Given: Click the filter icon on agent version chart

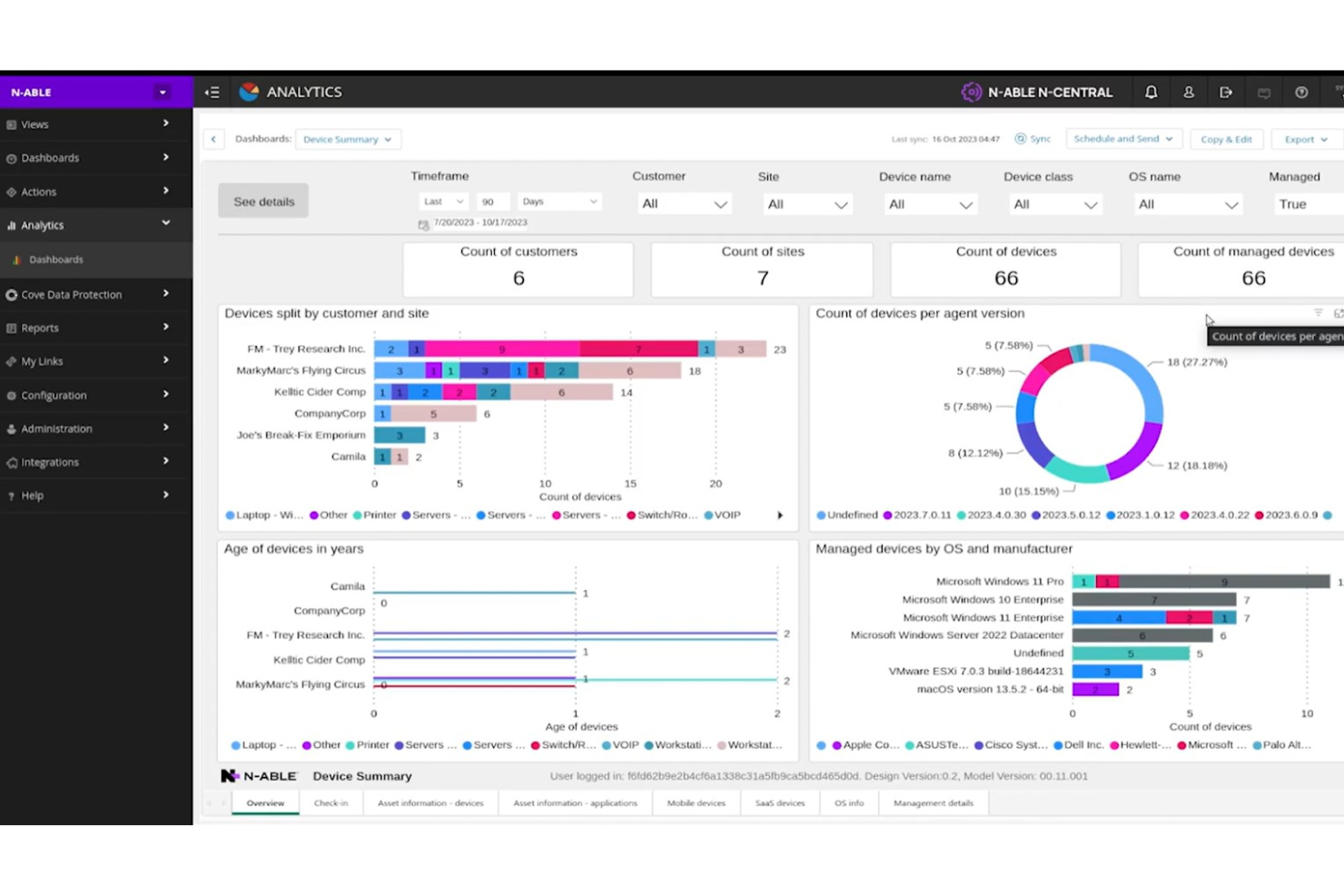Looking at the screenshot, I should (1318, 313).
